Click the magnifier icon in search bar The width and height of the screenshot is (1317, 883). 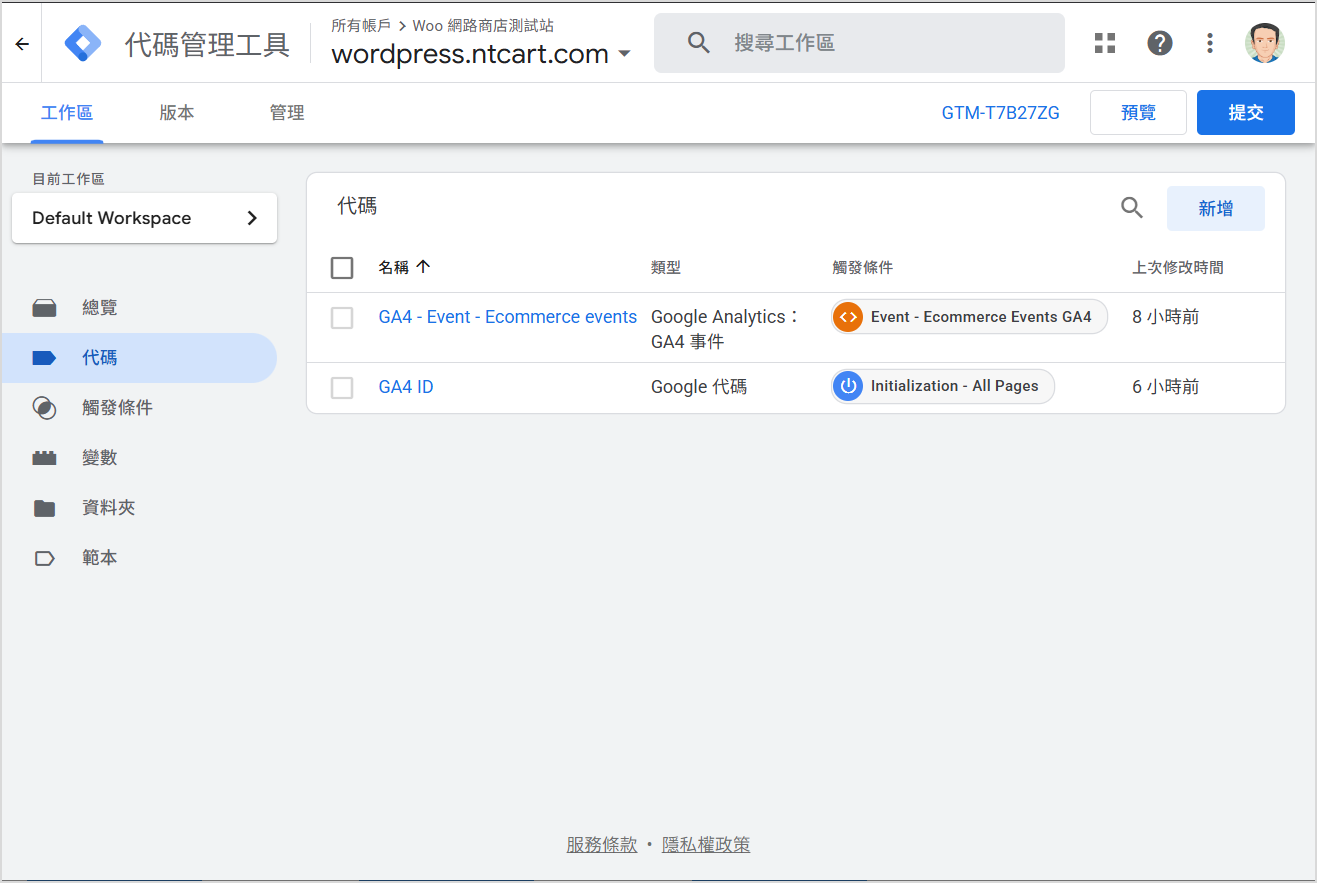coord(699,43)
